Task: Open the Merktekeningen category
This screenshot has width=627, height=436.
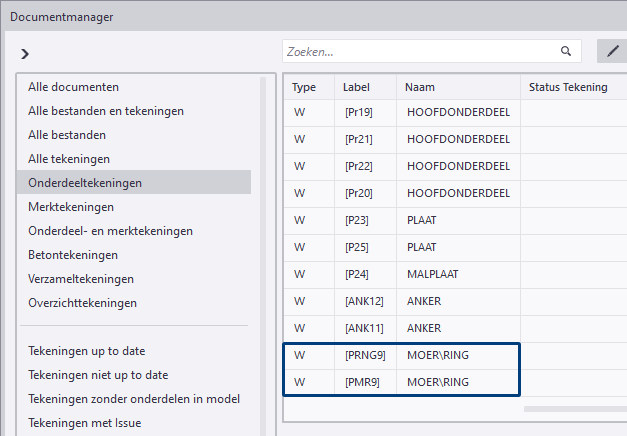Action: pos(71,207)
